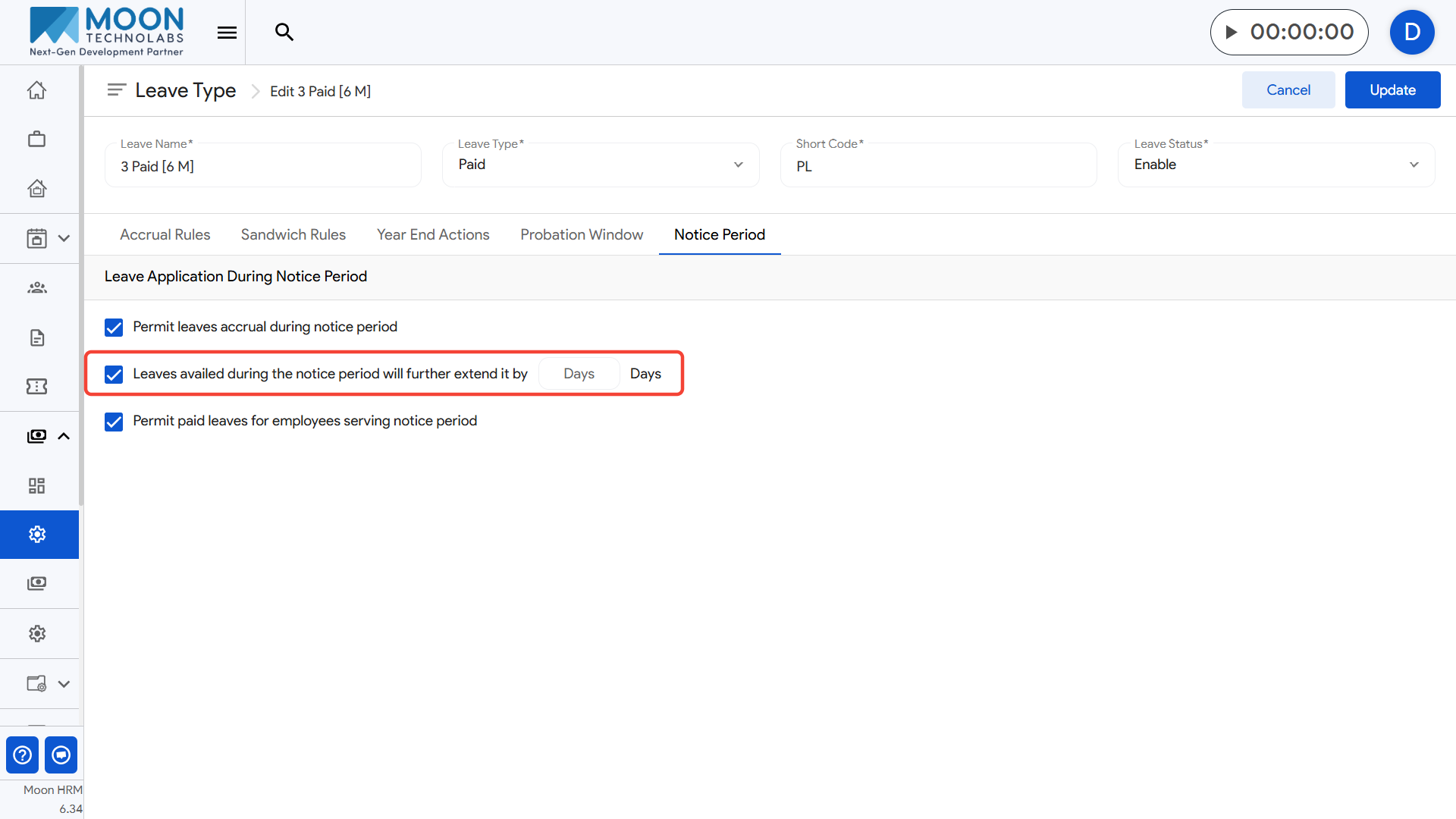Uncheck Permit leaves accrual during notice period

[x=114, y=328]
